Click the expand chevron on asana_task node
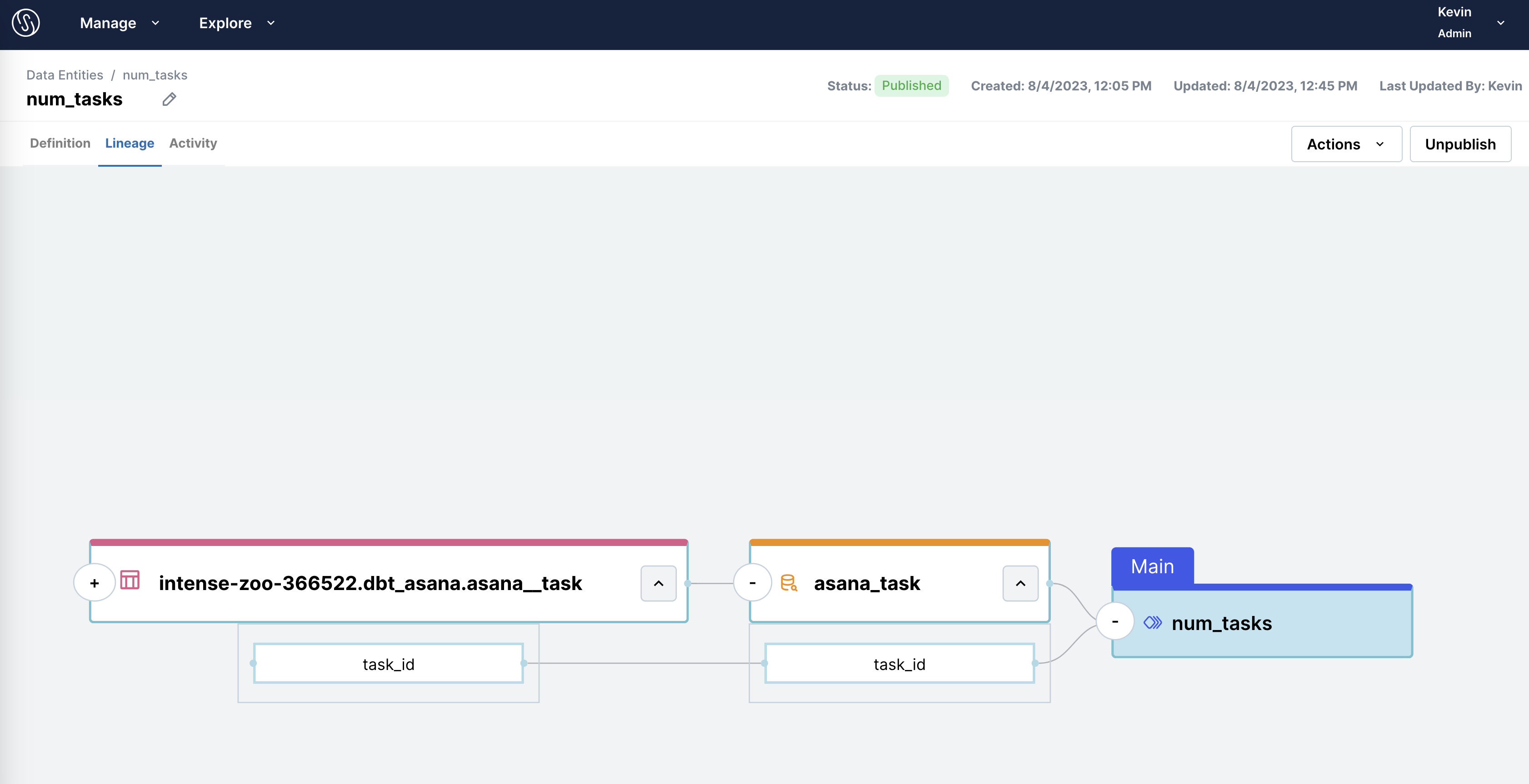 tap(1020, 582)
